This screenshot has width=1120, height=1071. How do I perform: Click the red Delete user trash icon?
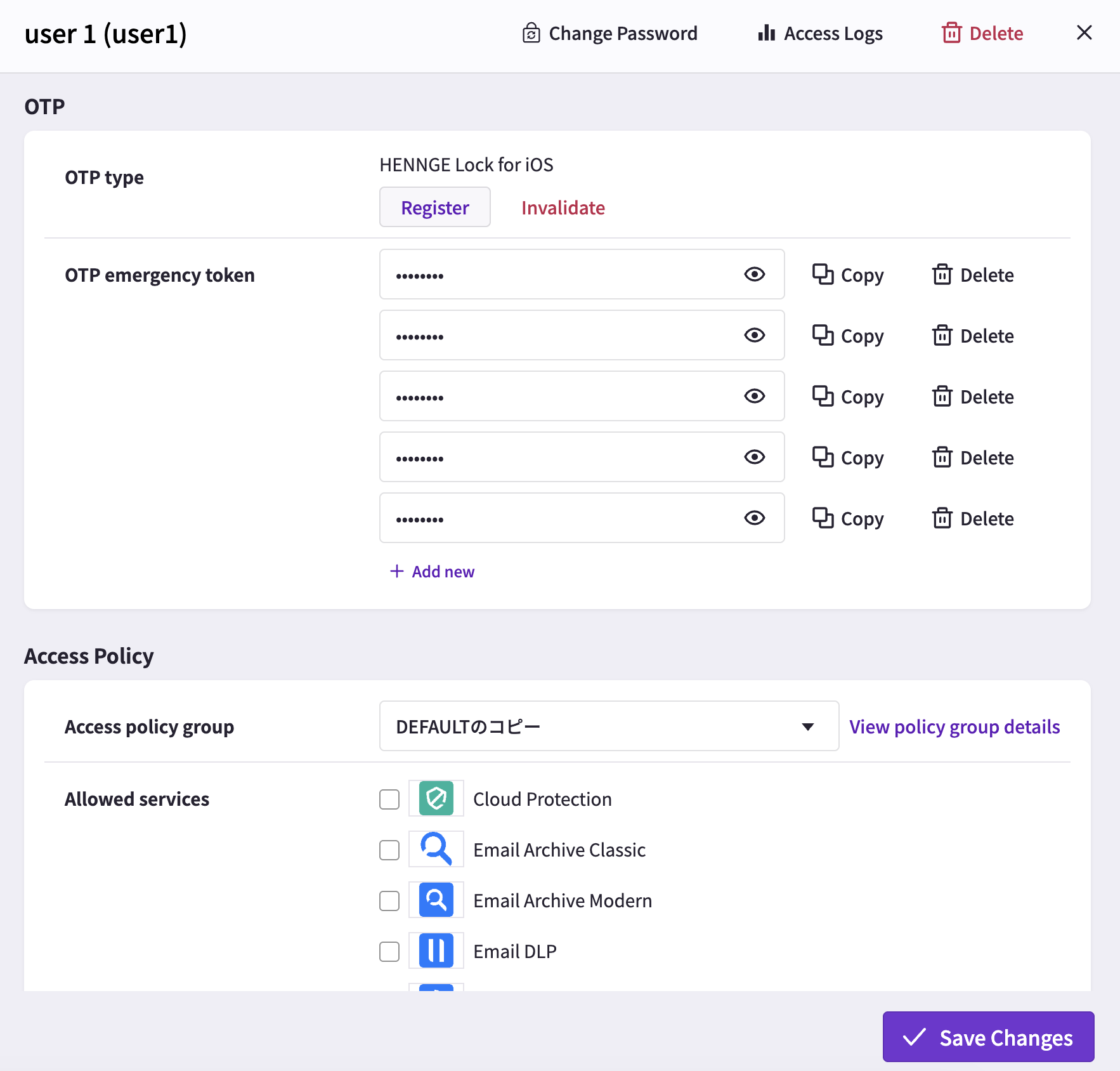tap(951, 33)
